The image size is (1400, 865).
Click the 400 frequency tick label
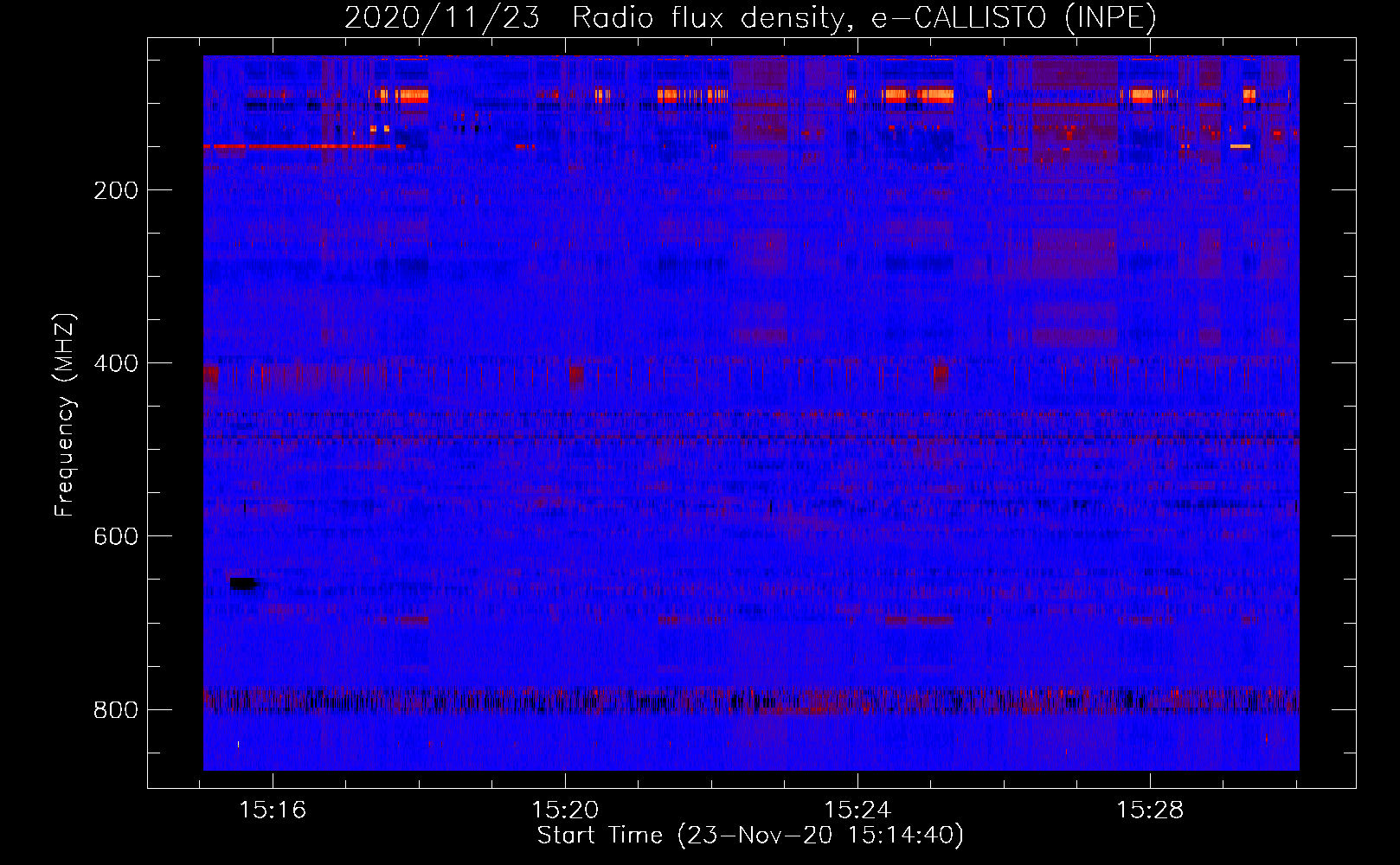[116, 363]
